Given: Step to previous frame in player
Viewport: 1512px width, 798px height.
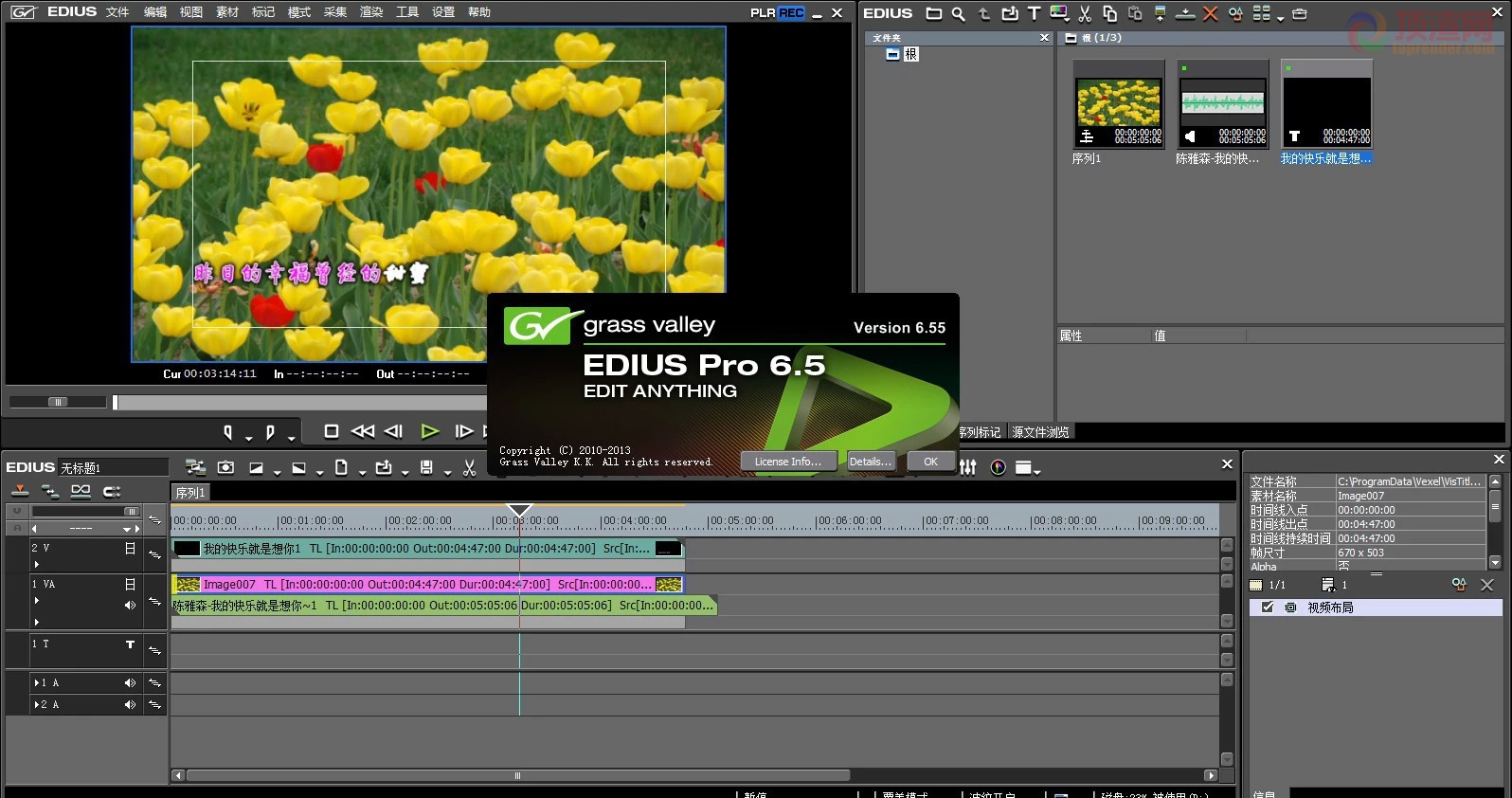Looking at the screenshot, I should pos(394,431).
